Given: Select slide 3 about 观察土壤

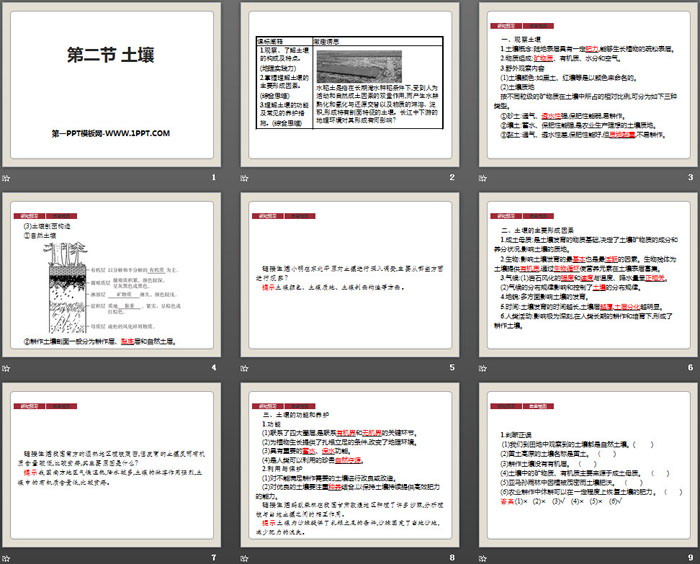Looking at the screenshot, I should (x=588, y=85).
